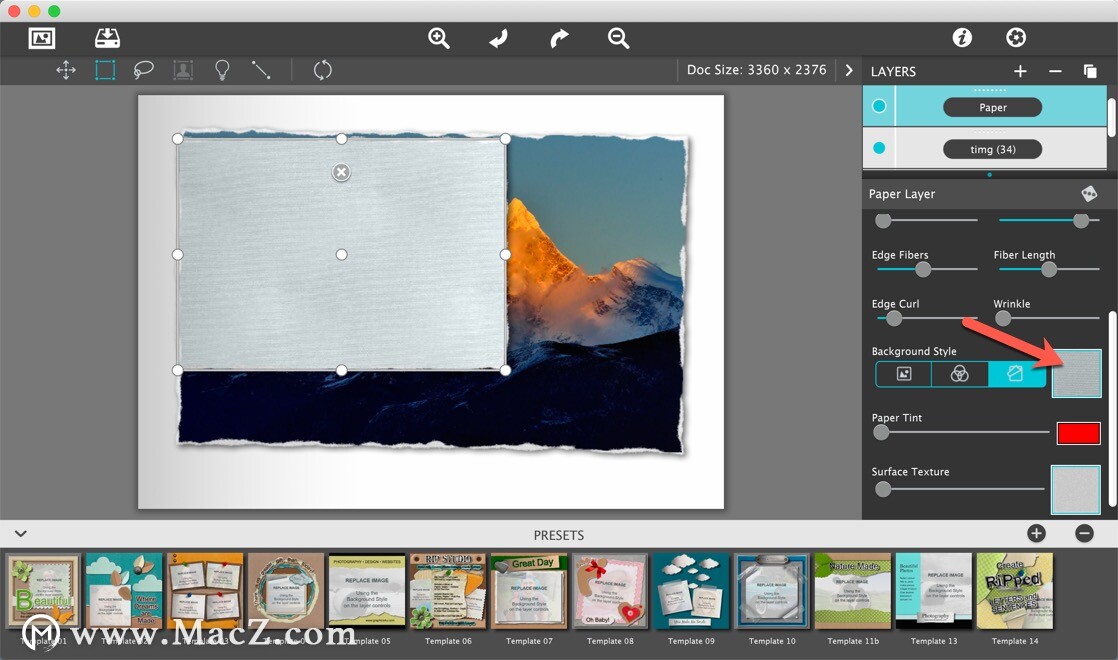Apply the Template 06 preset
Viewport: 1118px width, 660px height.
[448, 592]
